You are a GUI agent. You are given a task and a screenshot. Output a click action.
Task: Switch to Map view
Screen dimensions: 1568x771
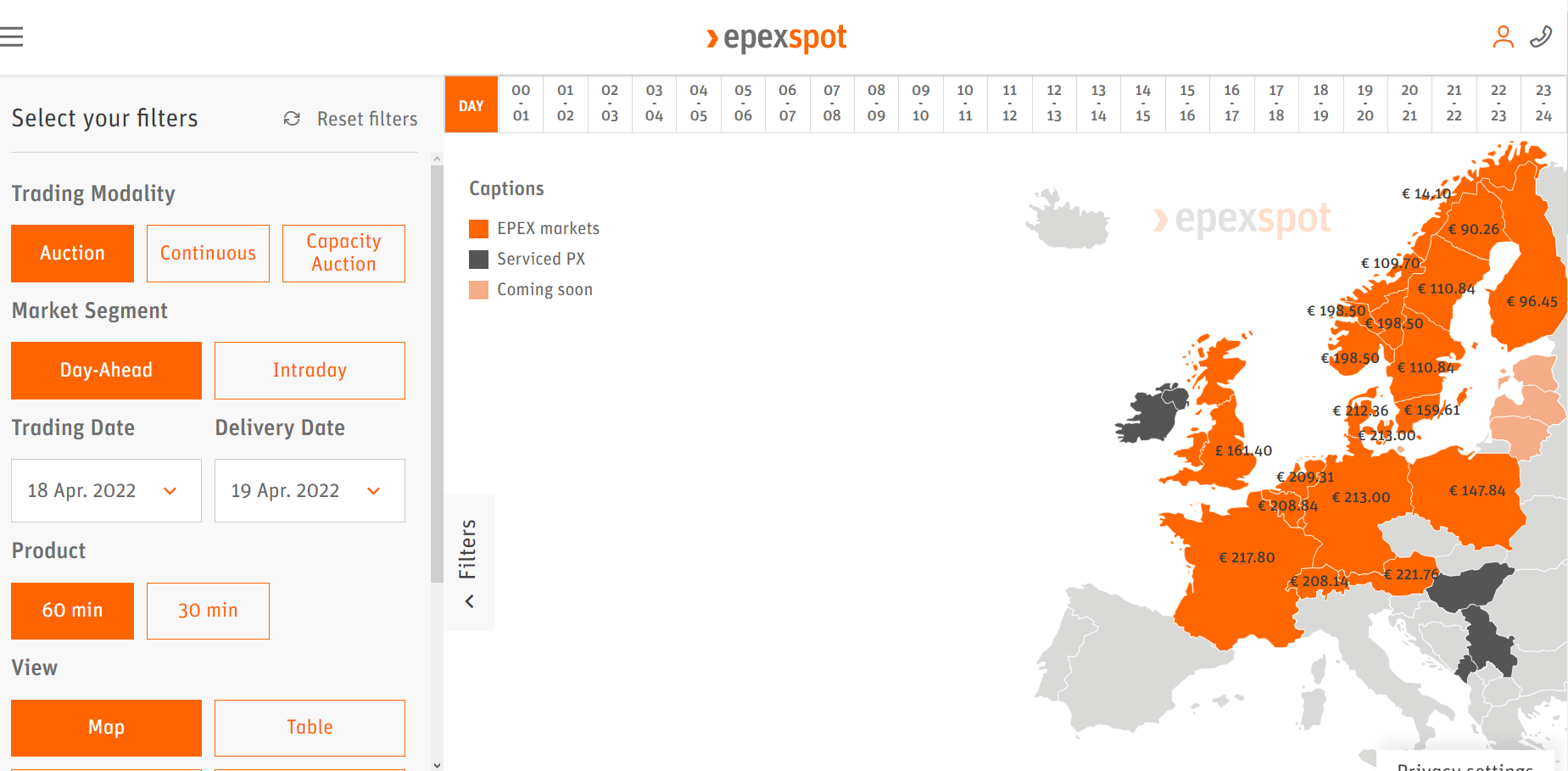coord(106,728)
